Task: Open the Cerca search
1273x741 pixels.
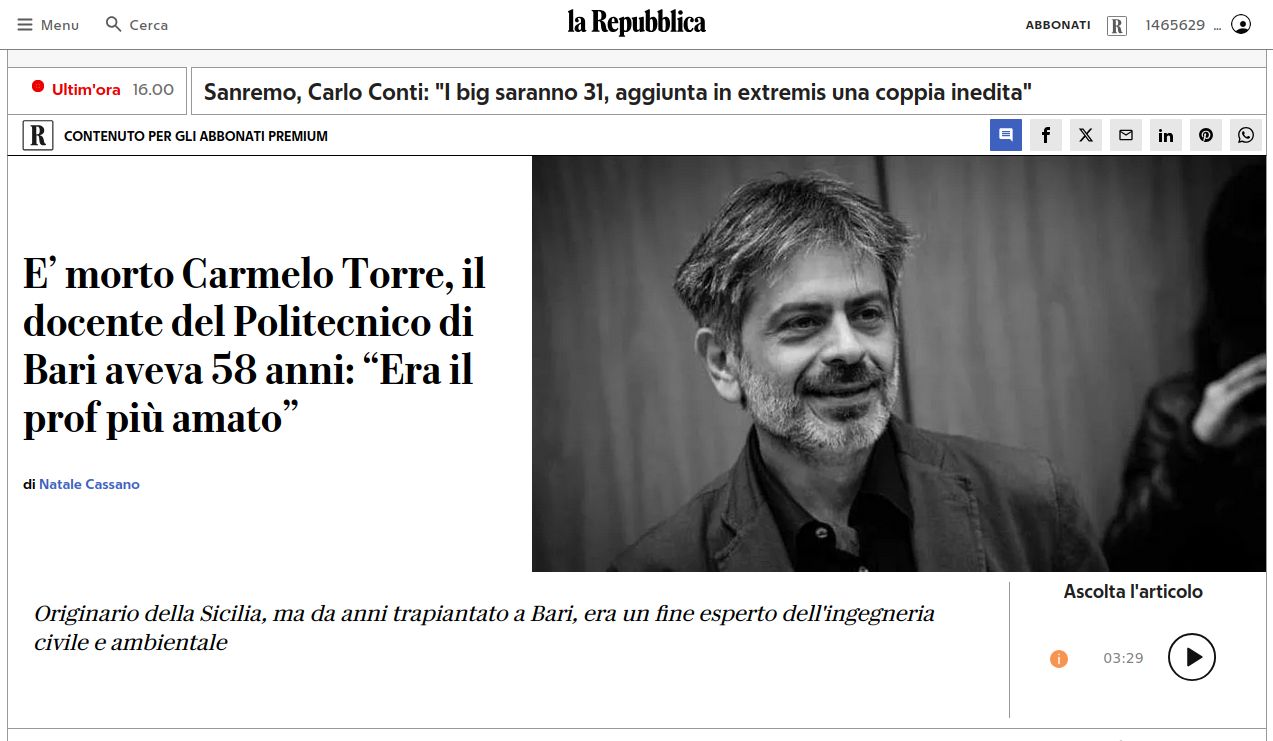Action: coord(137,24)
